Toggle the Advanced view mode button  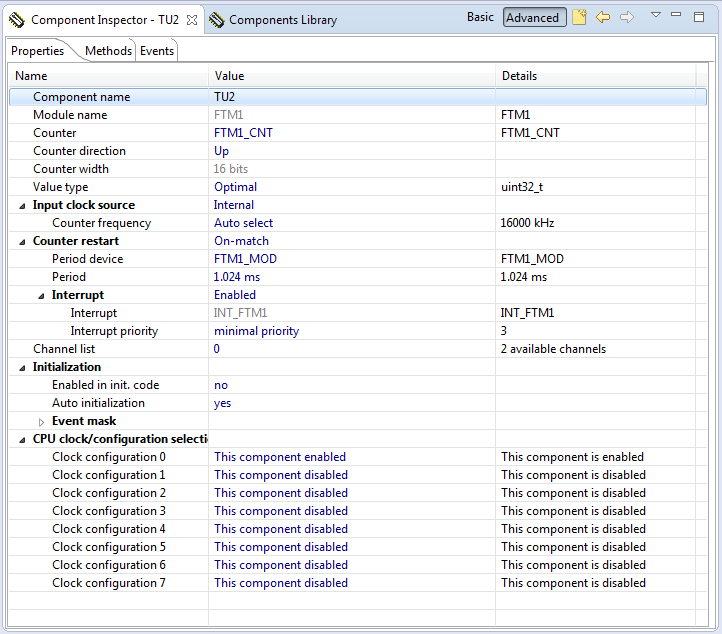(533, 18)
